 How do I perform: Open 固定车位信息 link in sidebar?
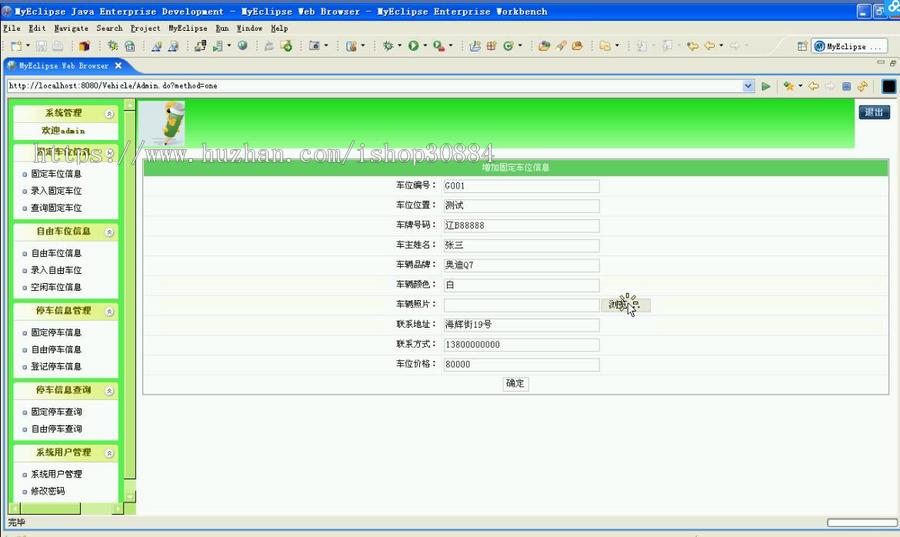[56, 174]
